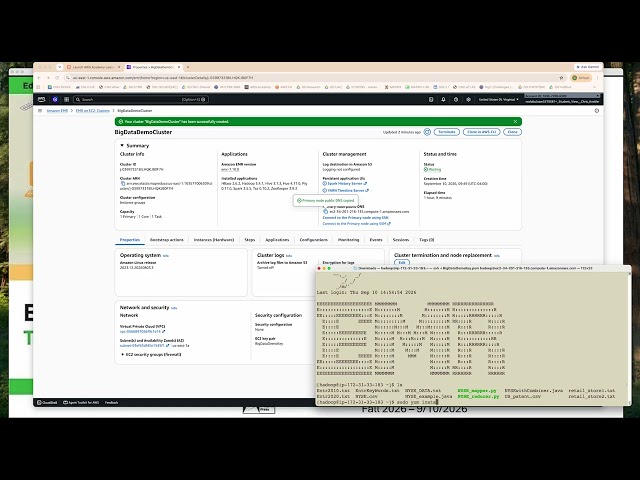Open the account menu dropdown in top bar
Screen dimensions: 640x480
click(562, 99)
